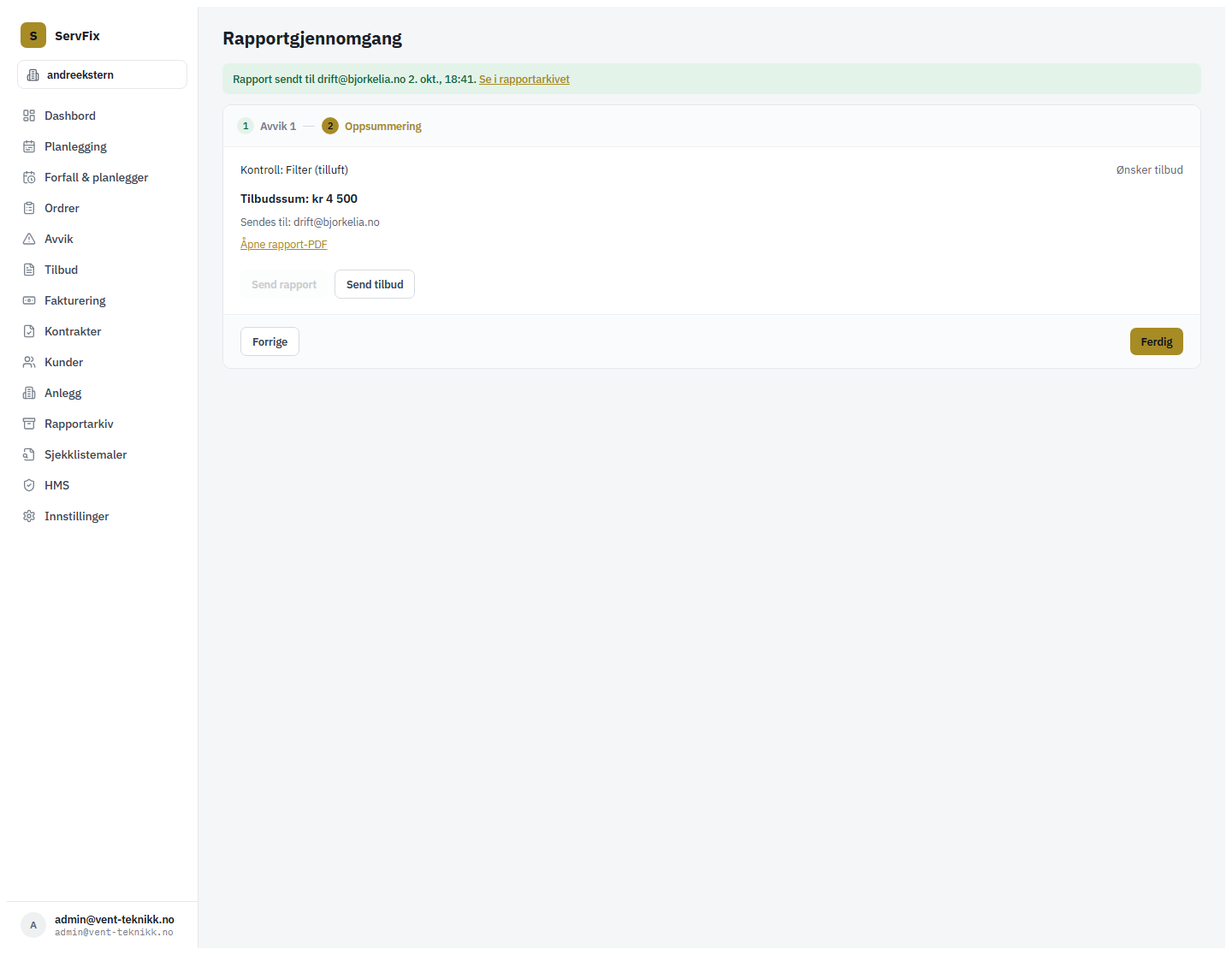
Task: Click the Forfall & planlegger clock icon
Action: tap(29, 177)
